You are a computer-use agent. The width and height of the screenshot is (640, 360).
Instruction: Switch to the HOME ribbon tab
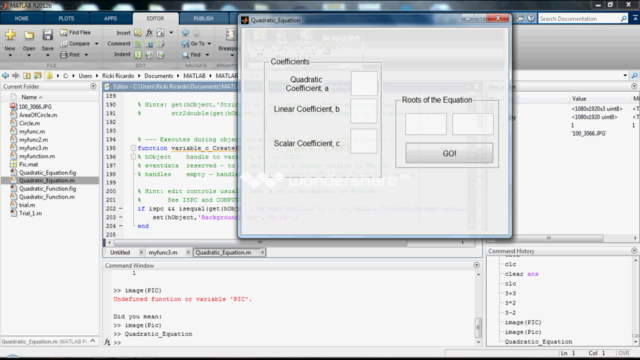[x=22, y=18]
